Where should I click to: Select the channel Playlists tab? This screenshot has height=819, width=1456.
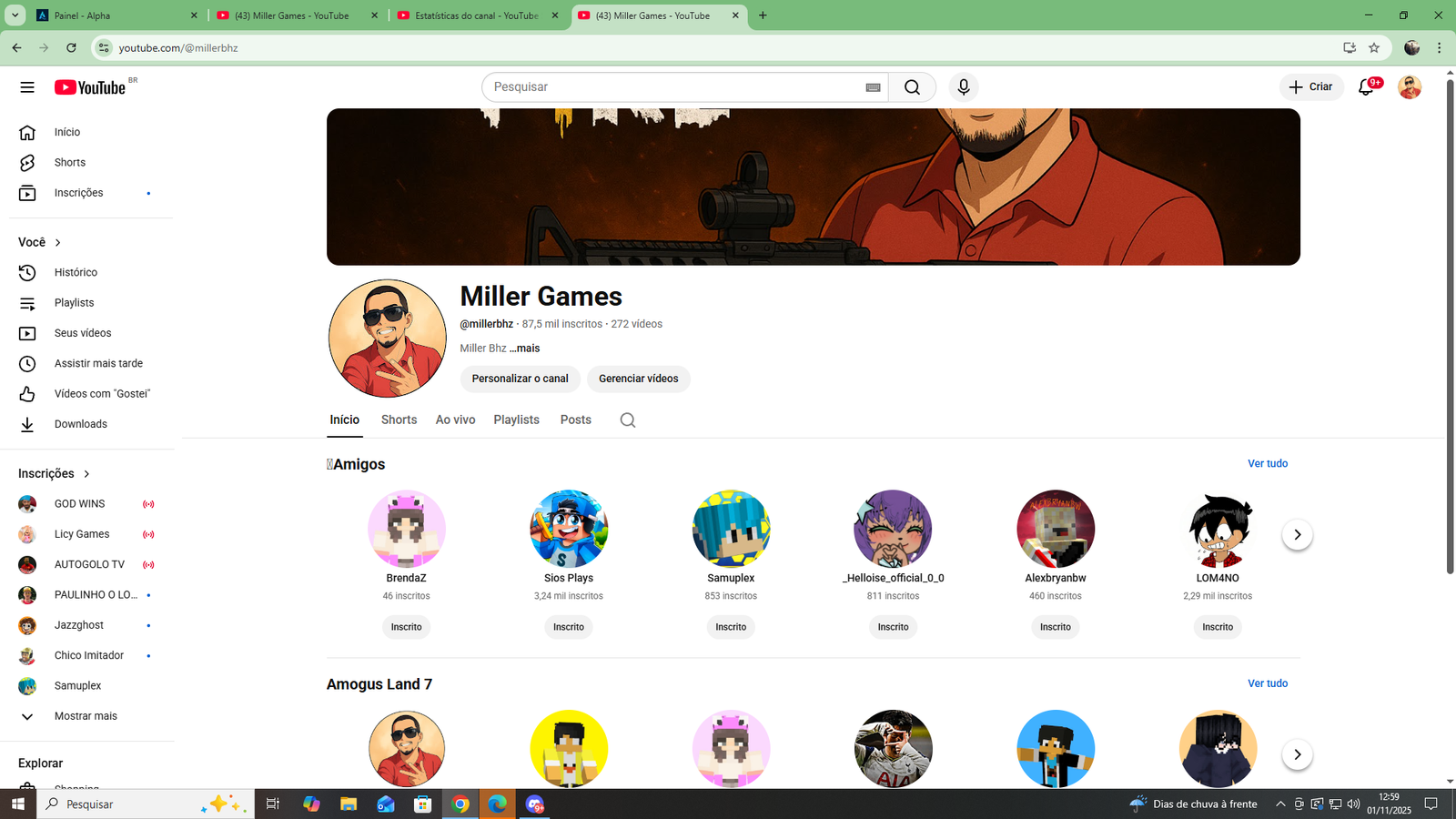tap(516, 420)
